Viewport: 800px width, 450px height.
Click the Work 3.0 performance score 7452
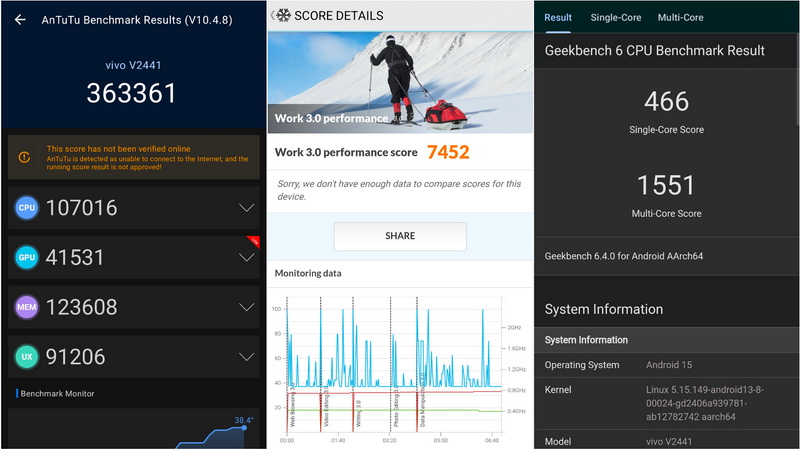pos(447,152)
